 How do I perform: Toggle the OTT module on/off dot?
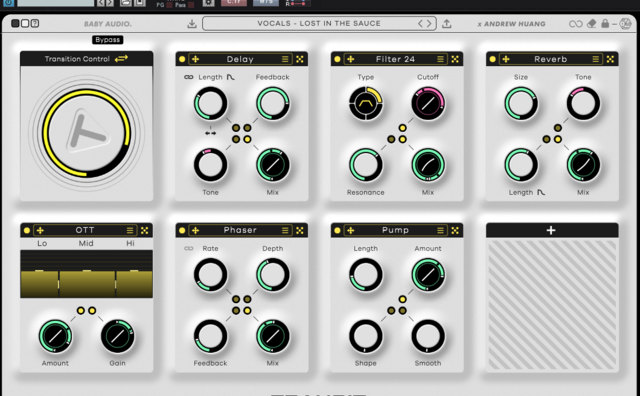pos(27,230)
